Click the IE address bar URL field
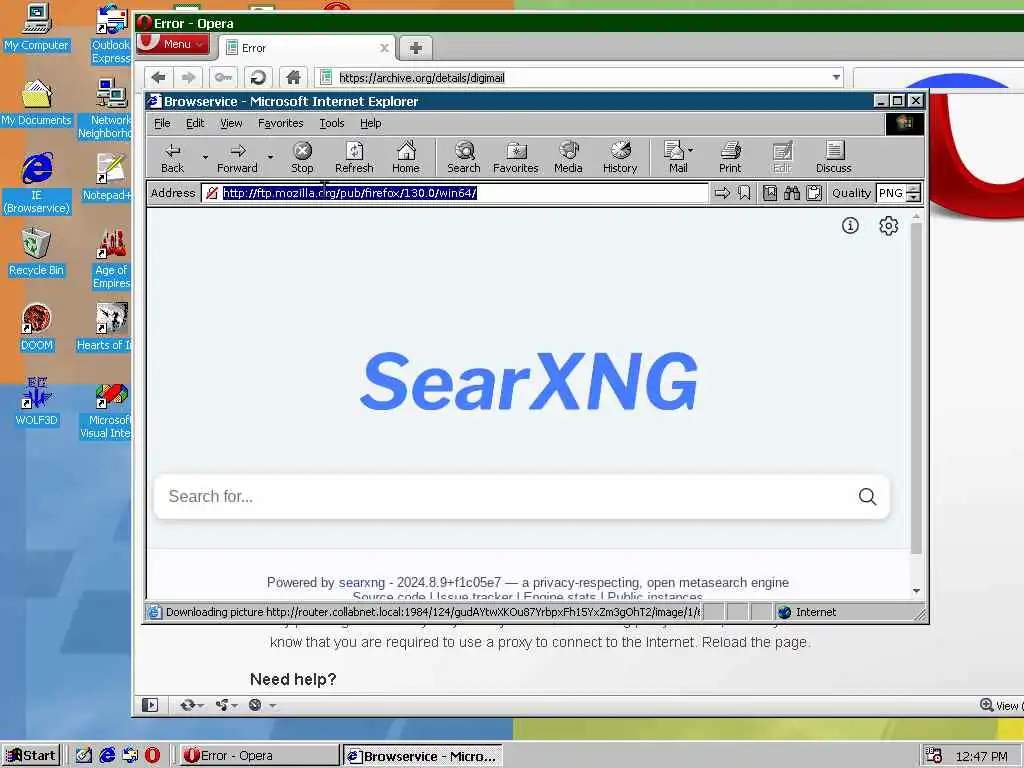Screen dimensions: 1024x768 (454, 193)
